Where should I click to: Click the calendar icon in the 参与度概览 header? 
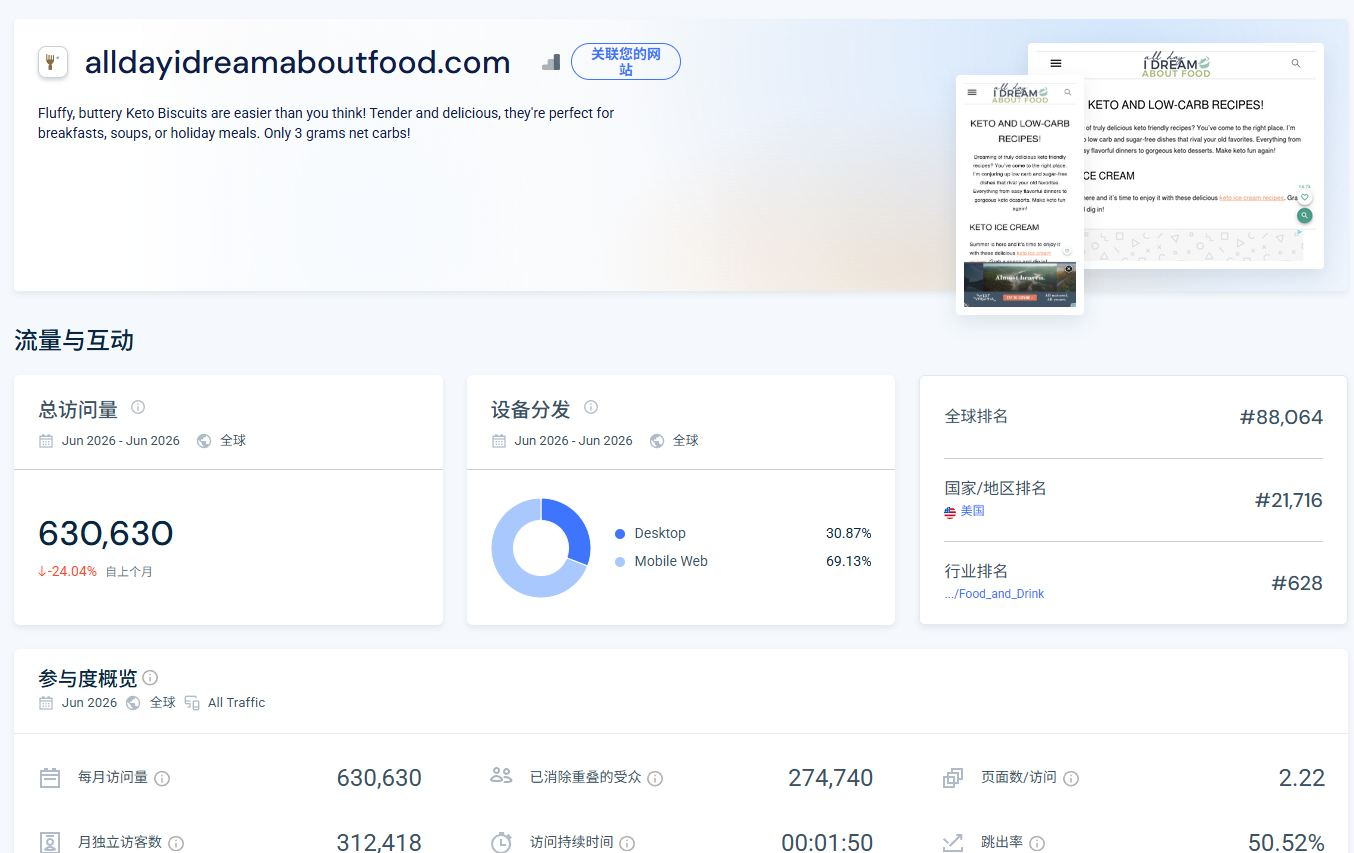[46, 703]
